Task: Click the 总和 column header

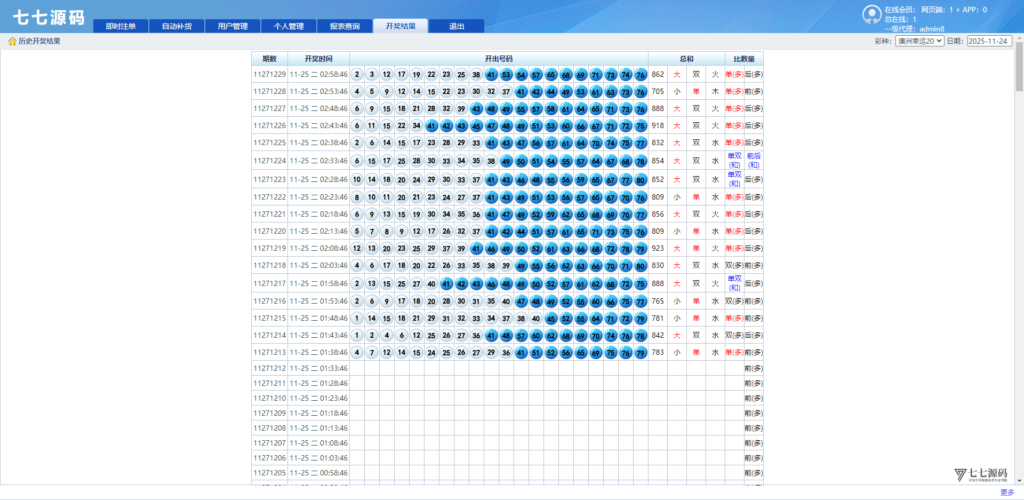Action: (686, 58)
